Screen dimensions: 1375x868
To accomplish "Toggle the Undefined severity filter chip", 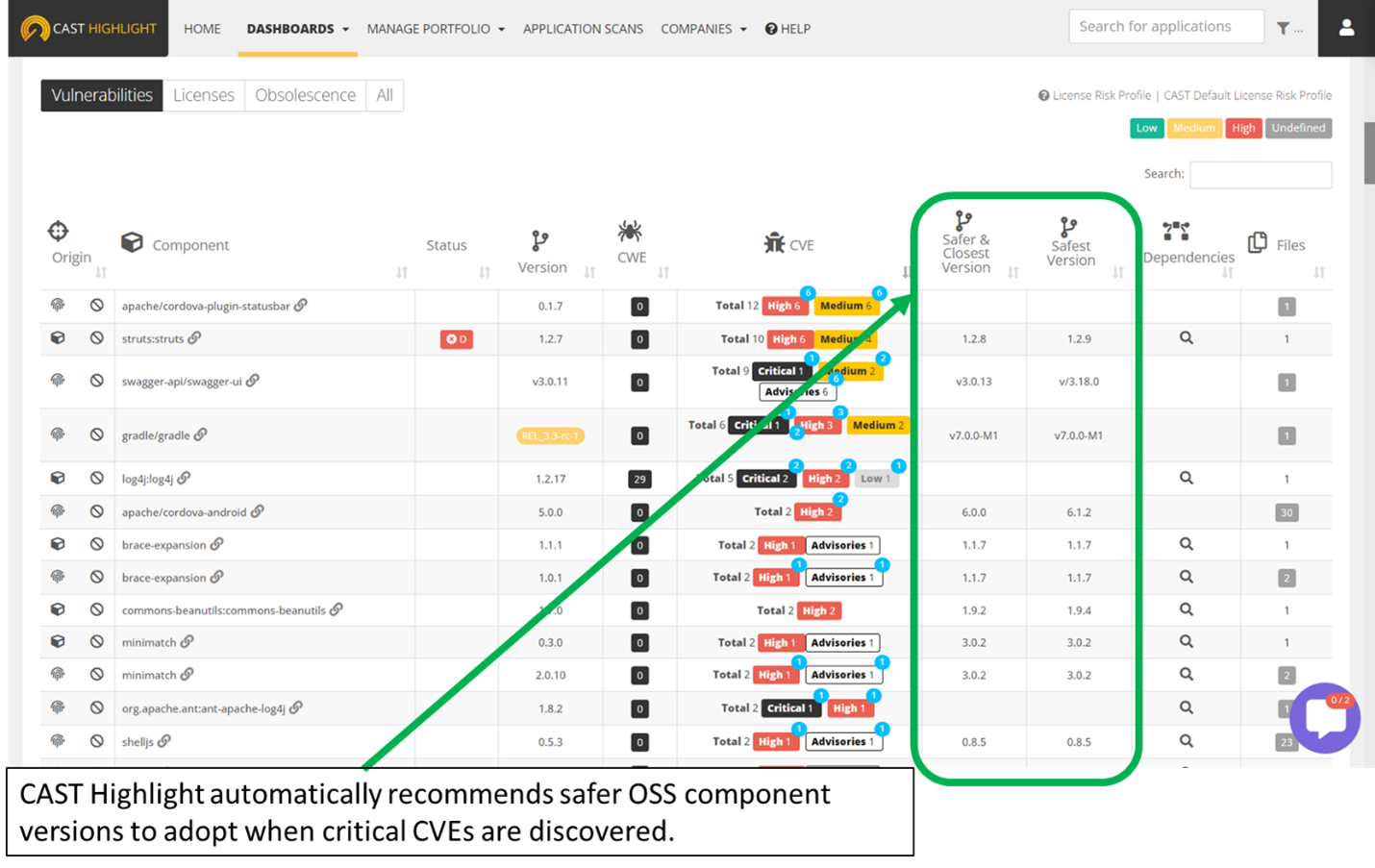I will pyautogui.click(x=1298, y=127).
